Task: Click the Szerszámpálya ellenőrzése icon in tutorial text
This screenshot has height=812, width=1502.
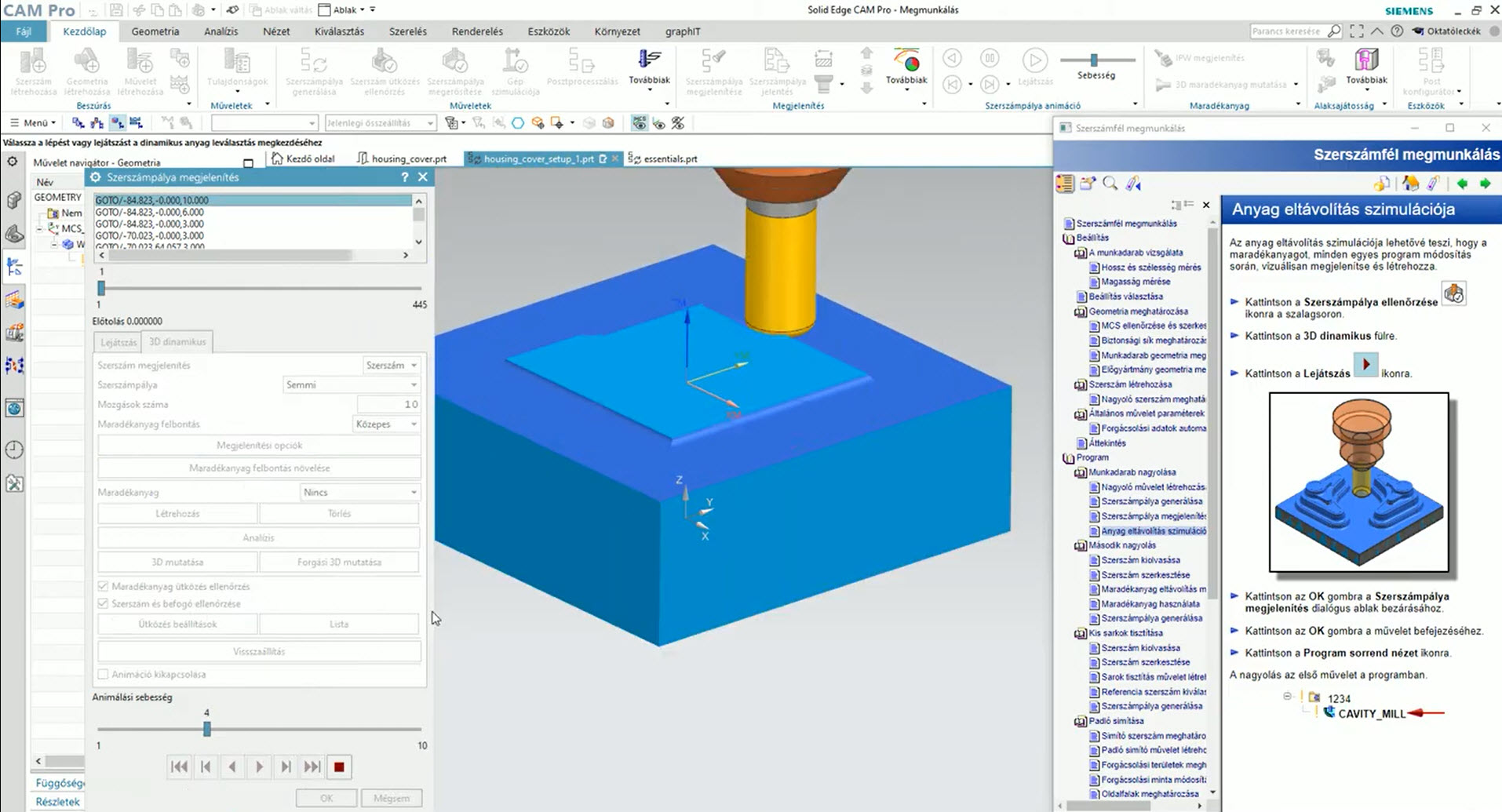Action: pyautogui.click(x=1454, y=294)
